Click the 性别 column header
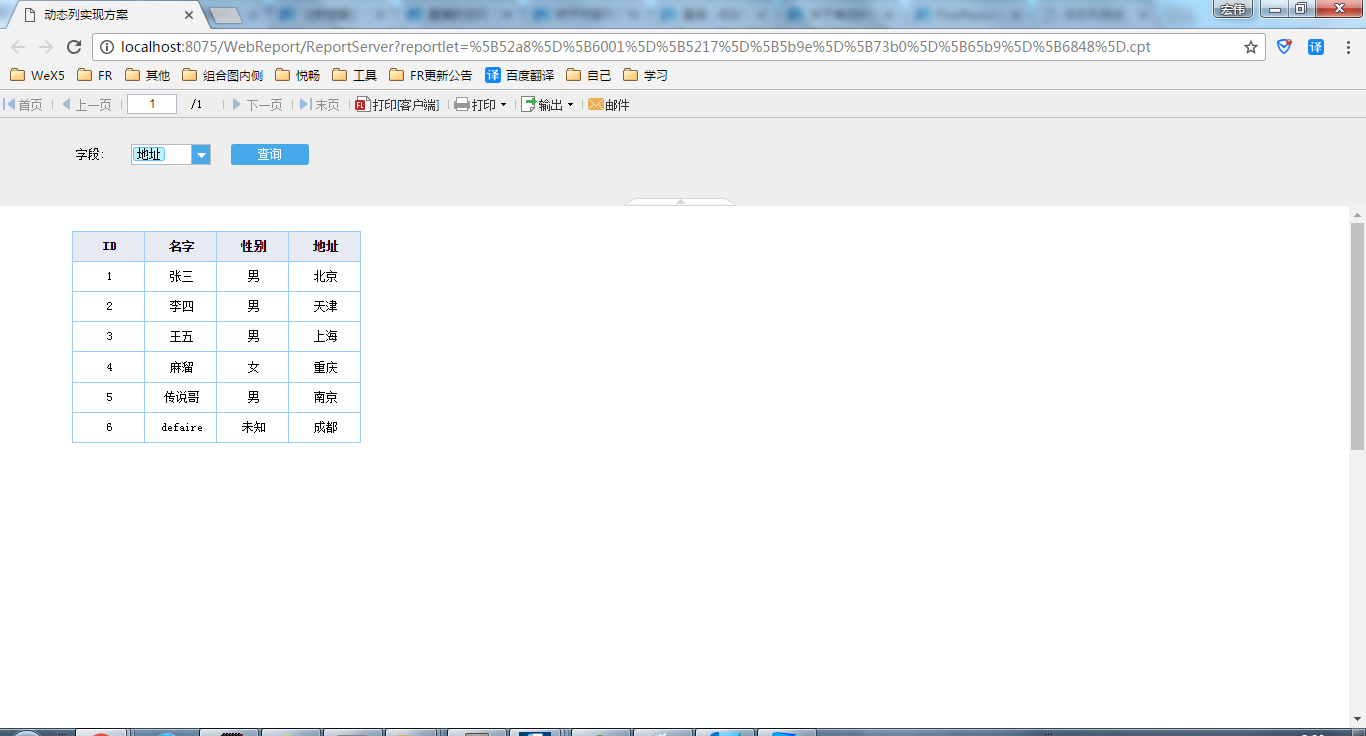Screen dimensions: 1366x736 tap(253, 246)
